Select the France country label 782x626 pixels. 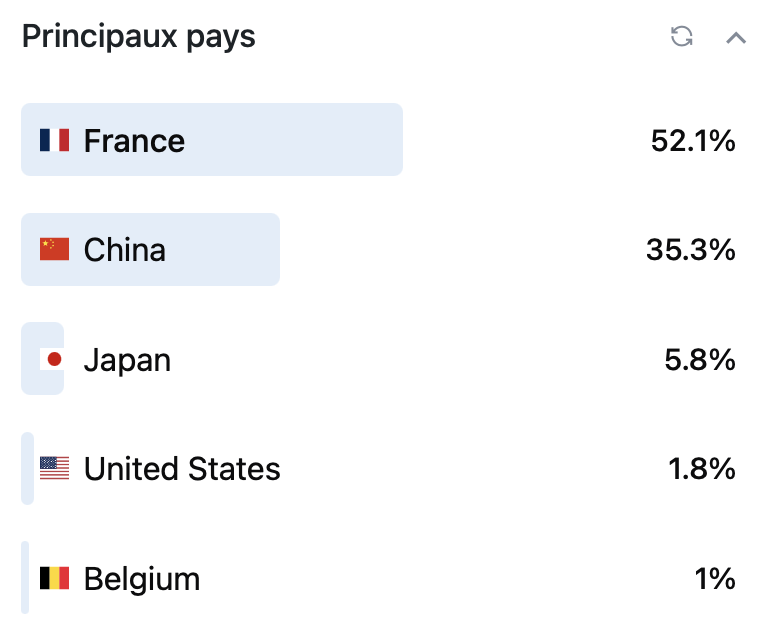click(134, 140)
